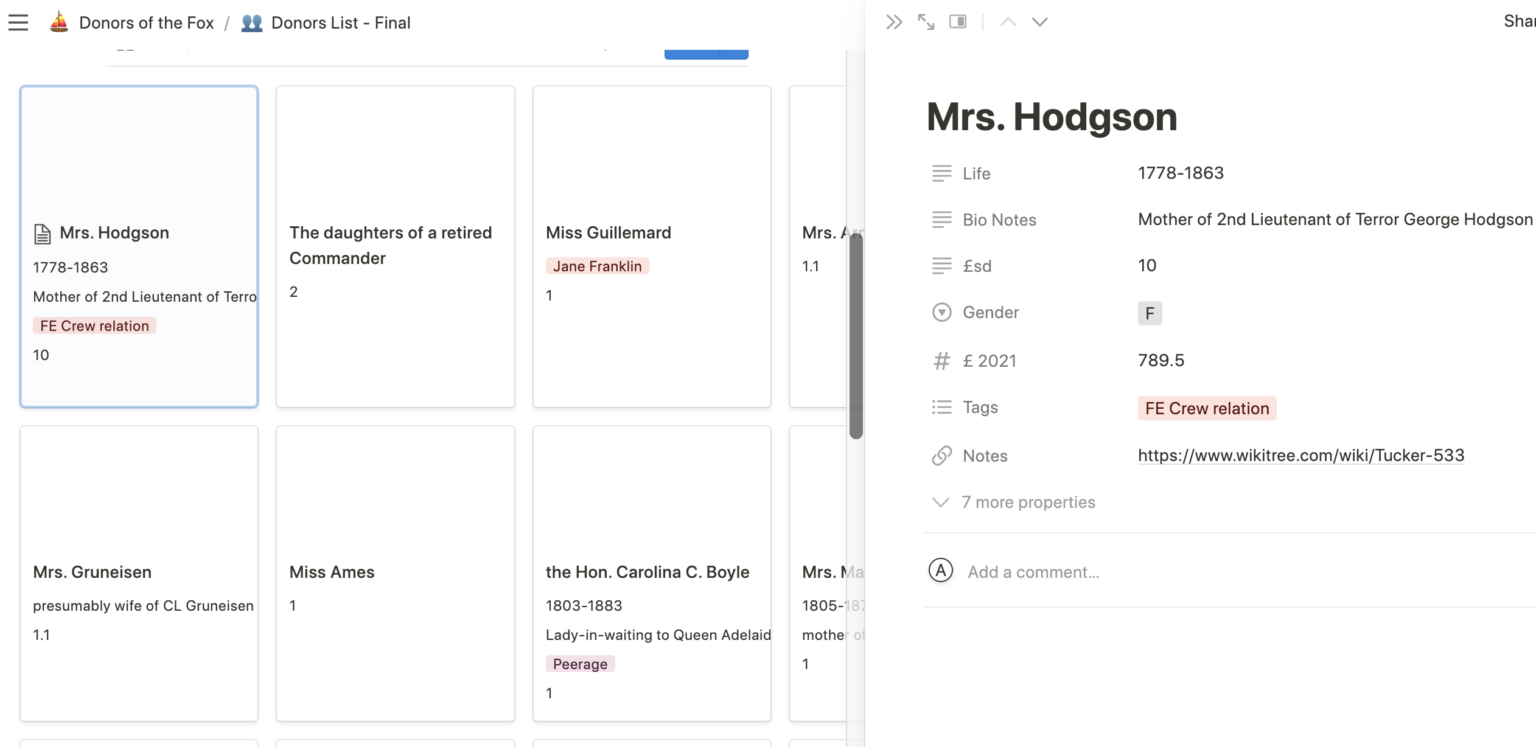Click the Notes link property icon
This screenshot has width=1536, height=747.
(941, 456)
